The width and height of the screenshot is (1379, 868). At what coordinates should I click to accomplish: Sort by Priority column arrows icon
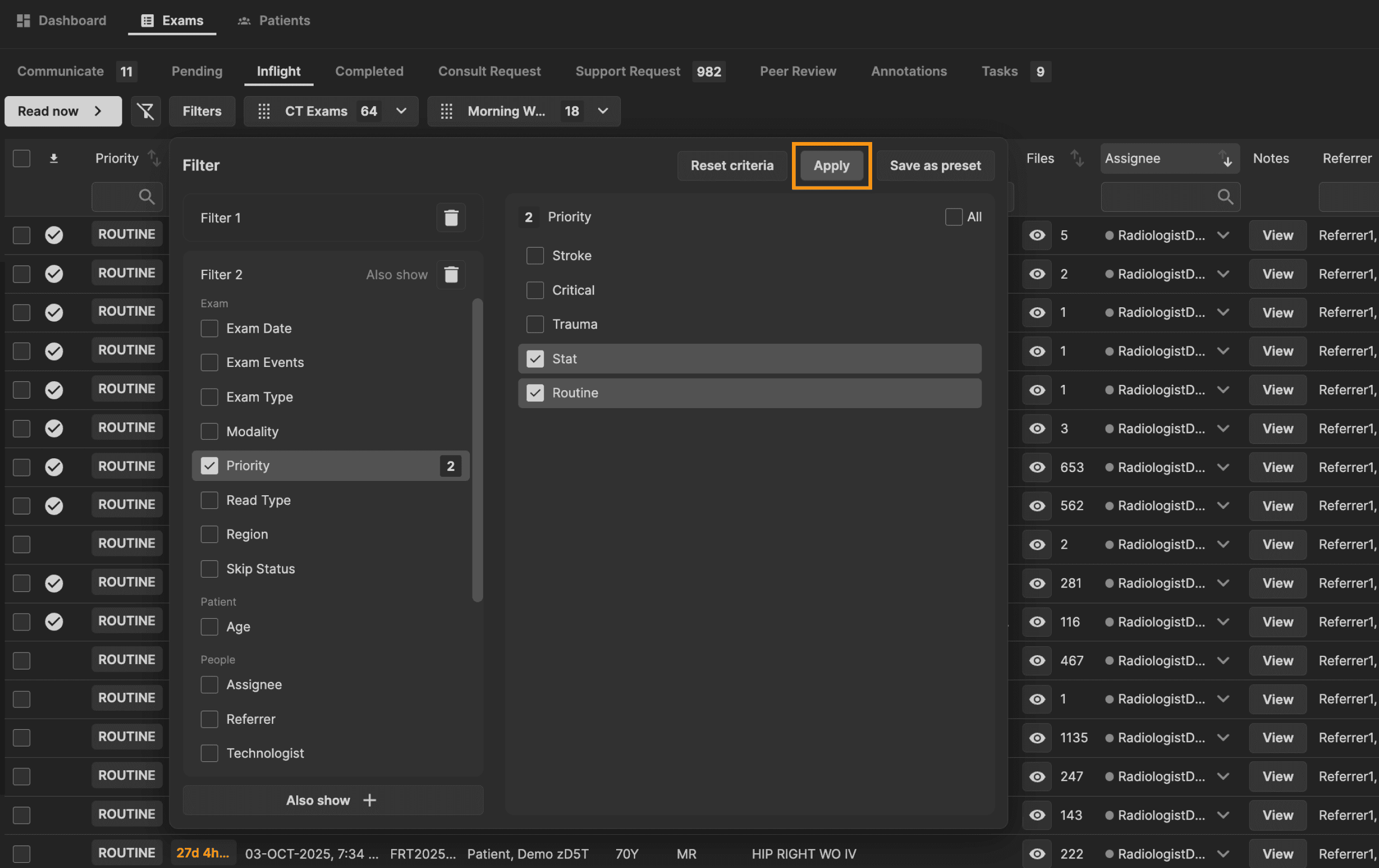(x=154, y=158)
